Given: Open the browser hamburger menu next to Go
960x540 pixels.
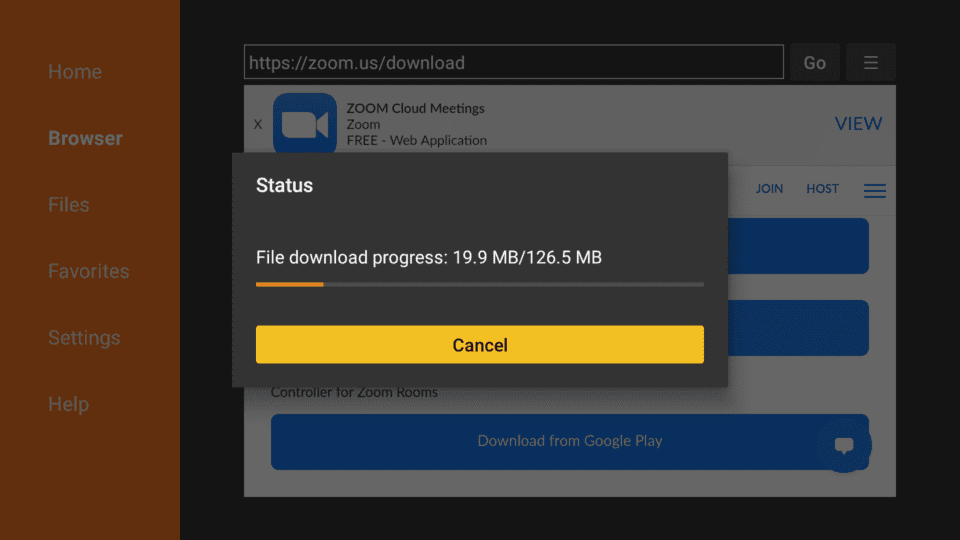Looking at the screenshot, I should 871,62.
